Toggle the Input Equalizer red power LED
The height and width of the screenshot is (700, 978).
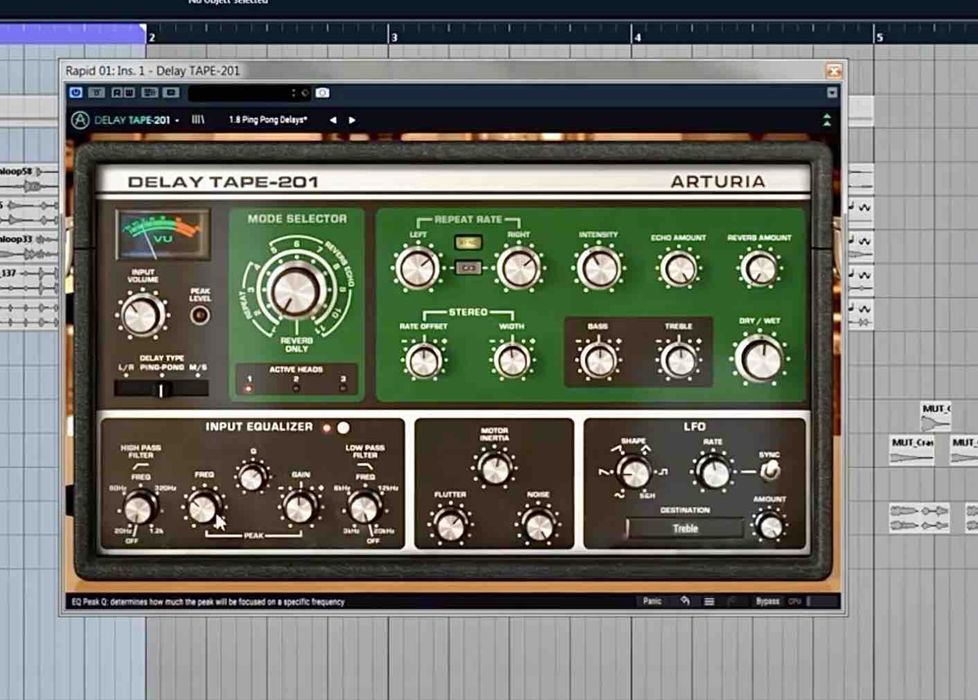(326, 428)
